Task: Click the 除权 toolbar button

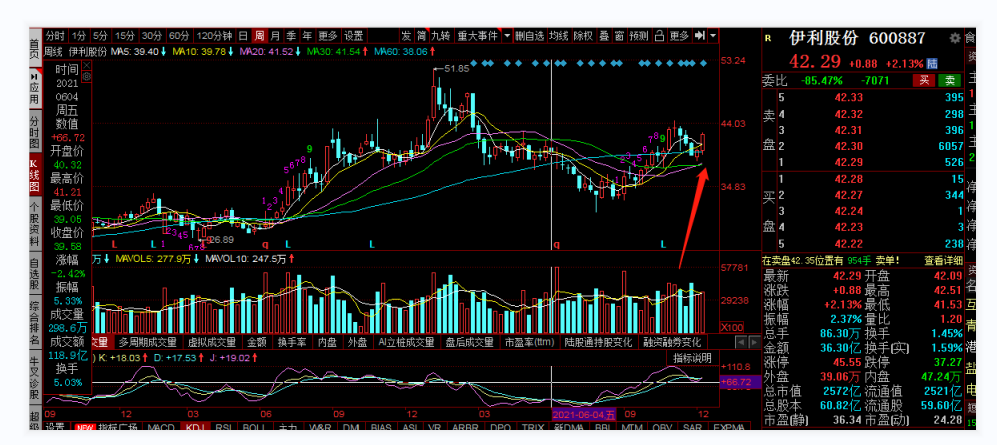Action: [583, 36]
